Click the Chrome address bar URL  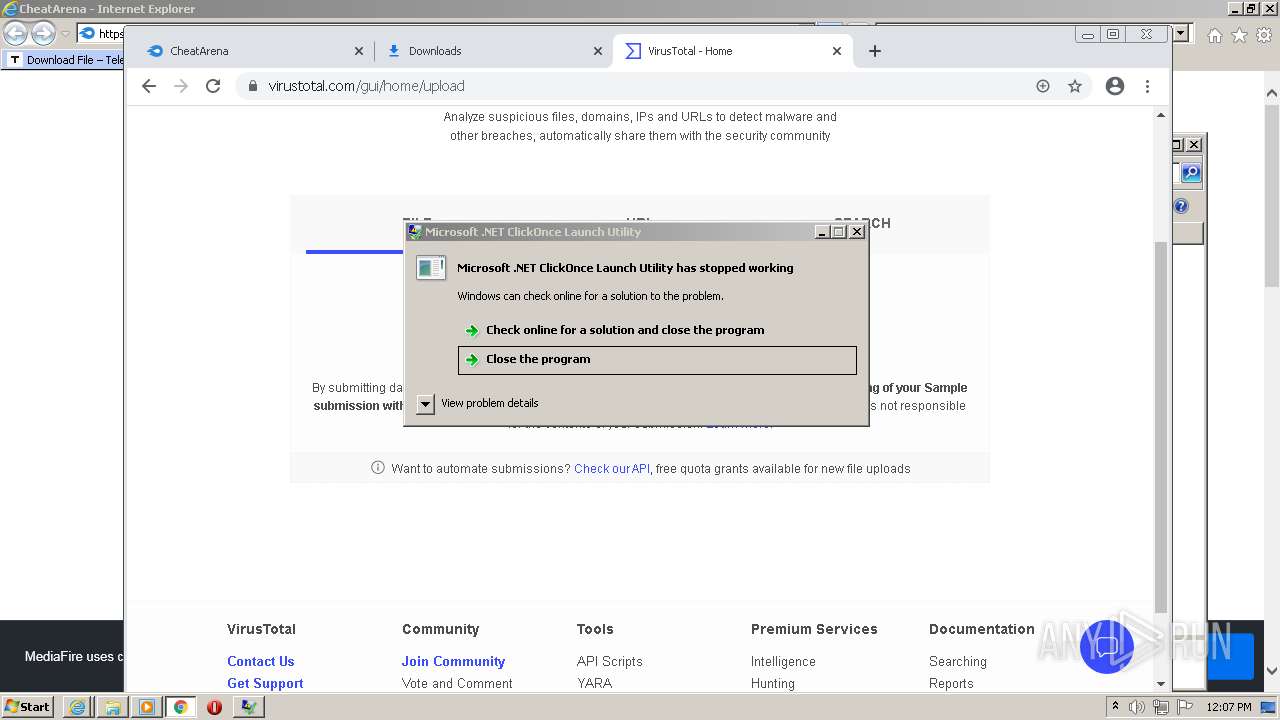366,86
